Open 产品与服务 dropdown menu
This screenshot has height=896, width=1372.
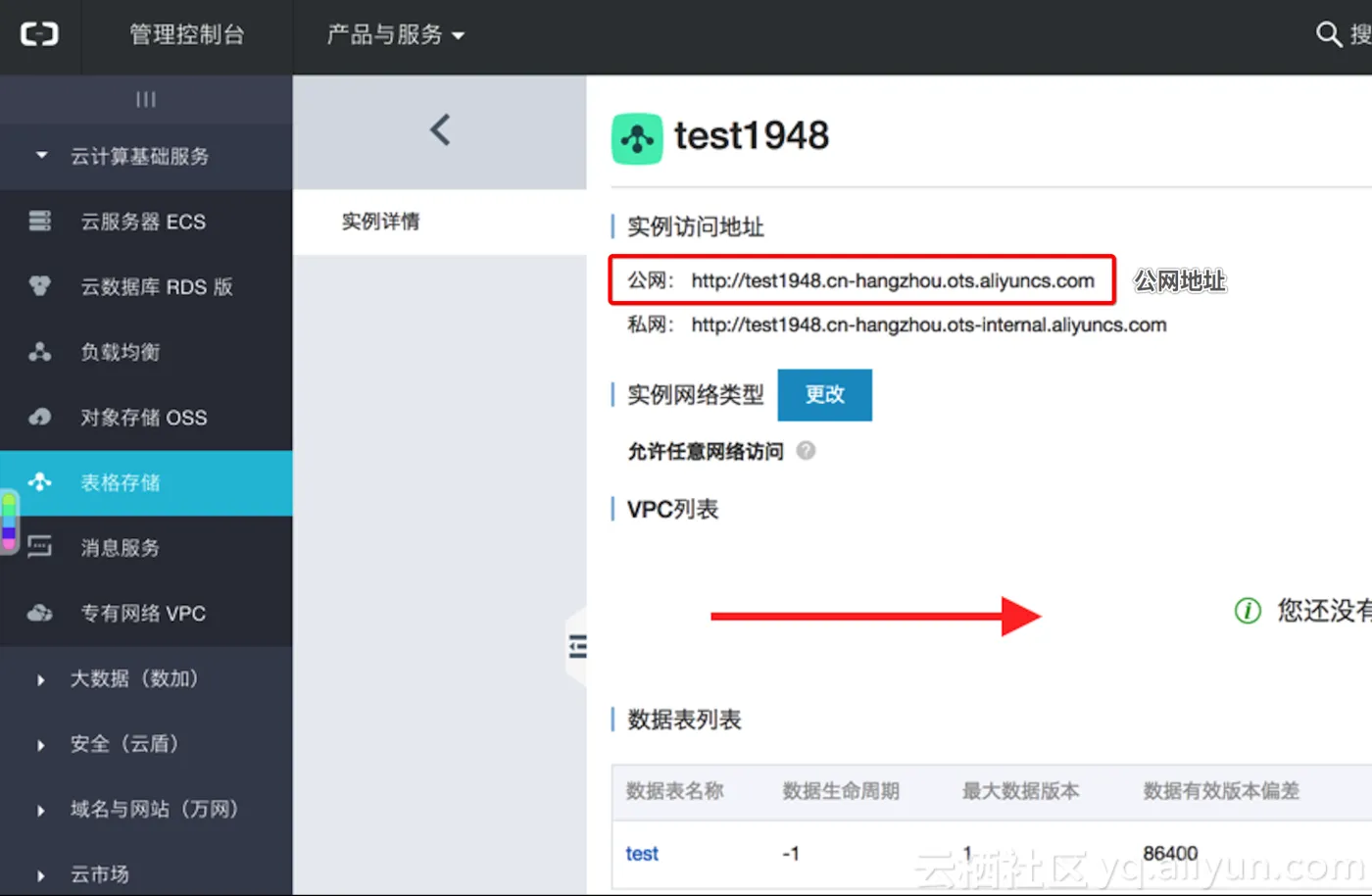(x=395, y=35)
